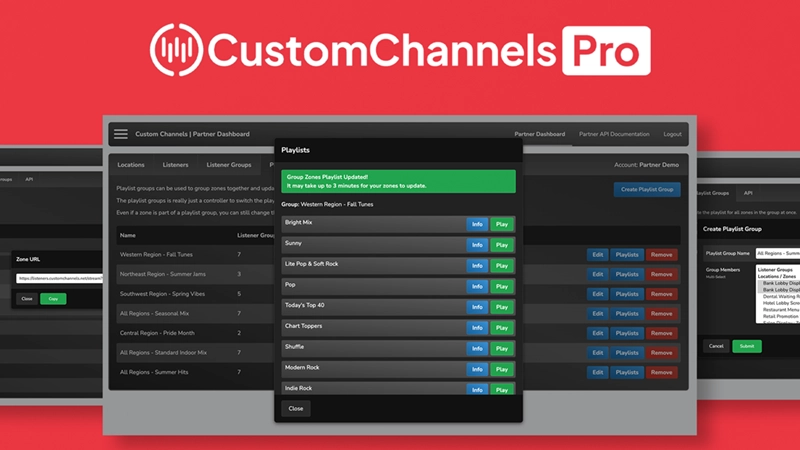Play the Chart Toppers playlist
The width and height of the screenshot is (800, 450).
point(502,328)
